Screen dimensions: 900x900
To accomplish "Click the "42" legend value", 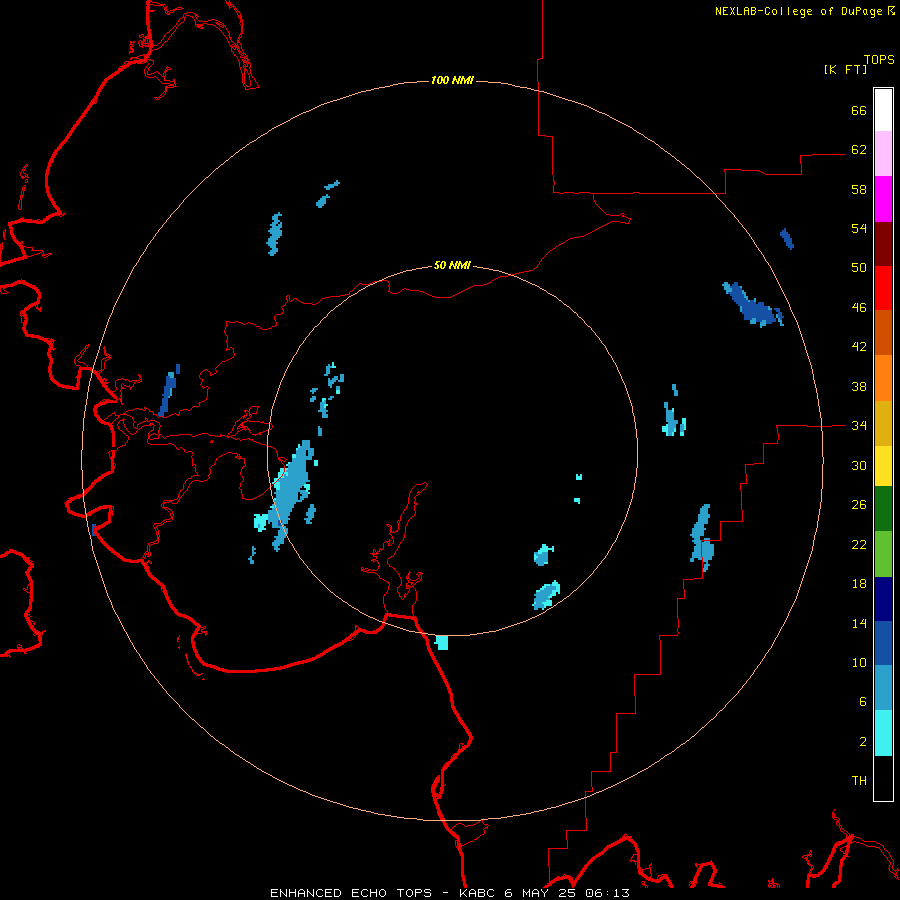I will pyautogui.click(x=859, y=347).
